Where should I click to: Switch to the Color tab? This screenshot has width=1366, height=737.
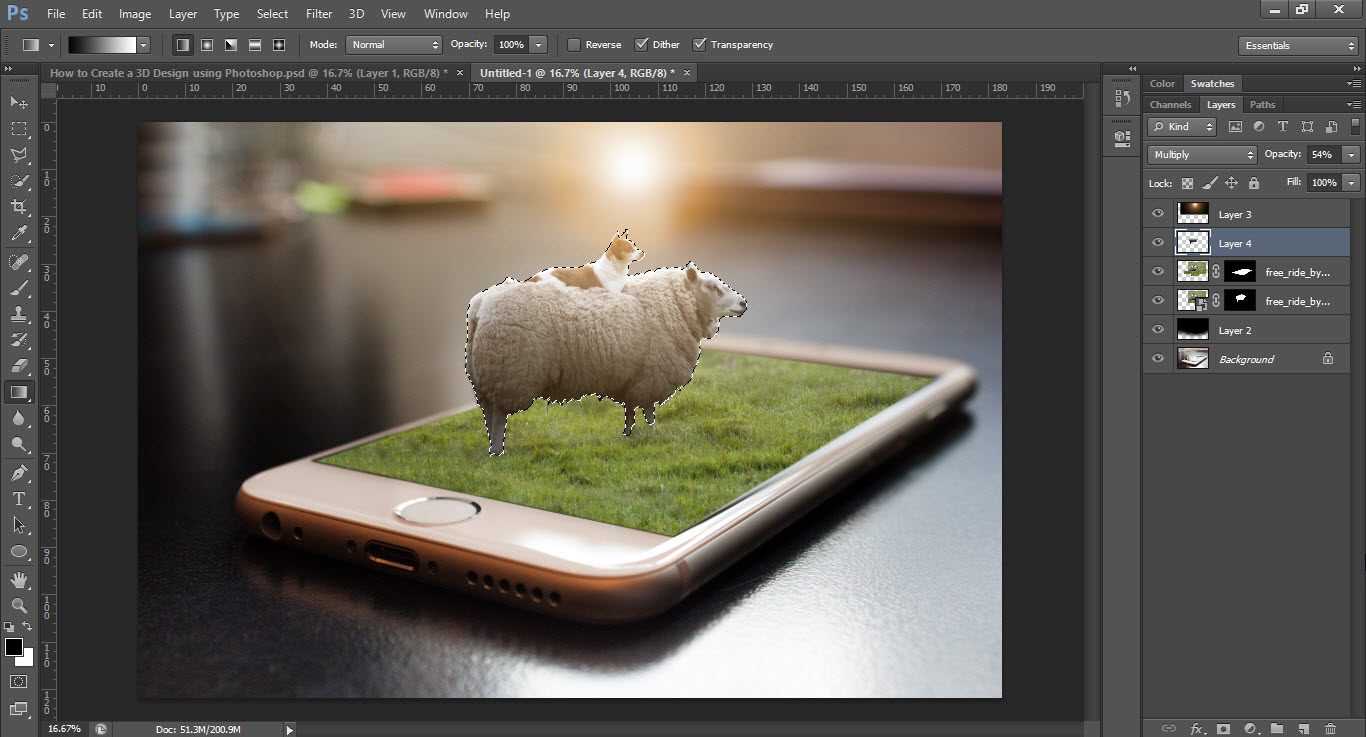pos(1162,83)
